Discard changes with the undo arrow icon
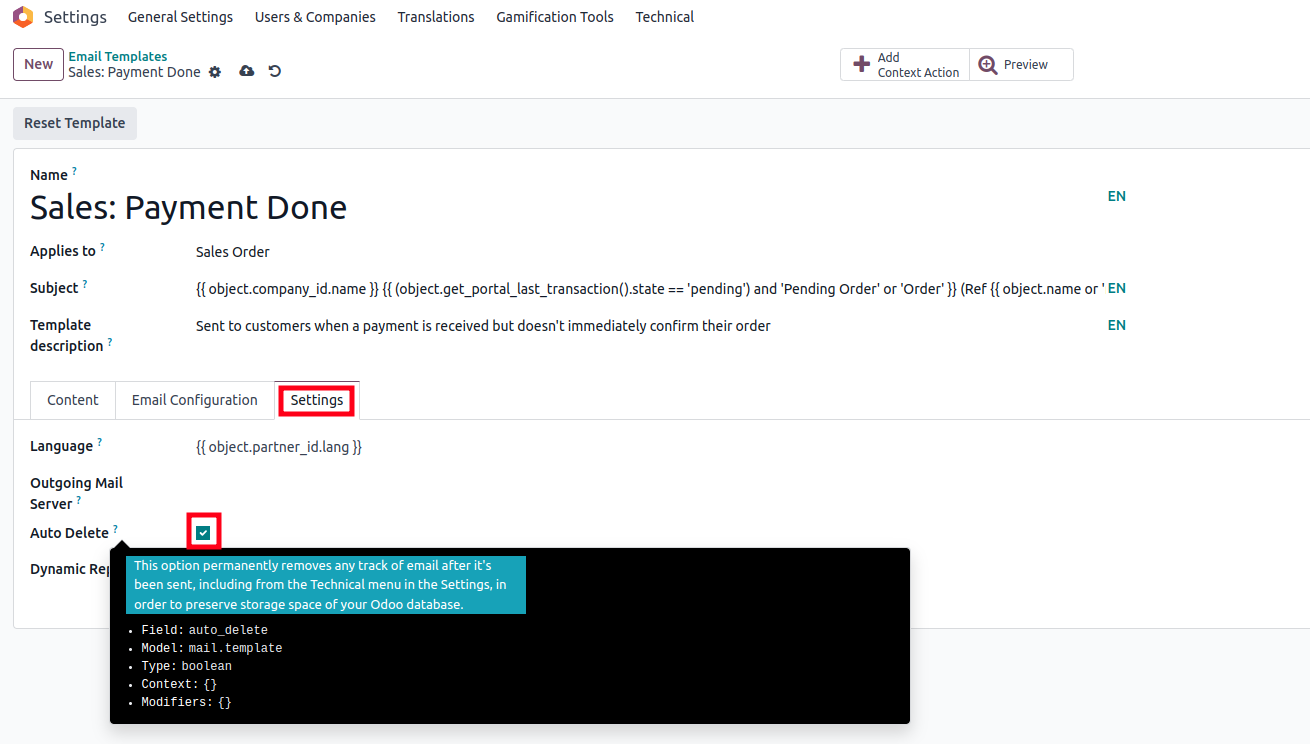 [275, 71]
